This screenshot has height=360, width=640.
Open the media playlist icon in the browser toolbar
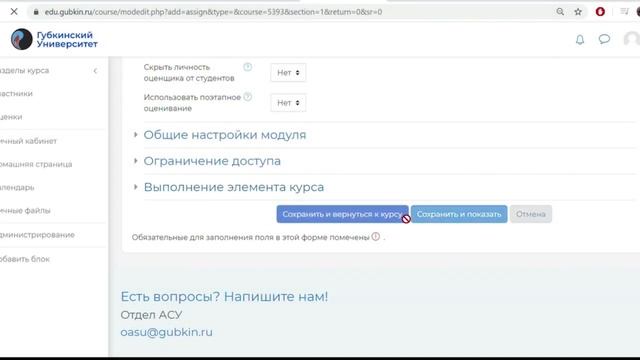624,12
